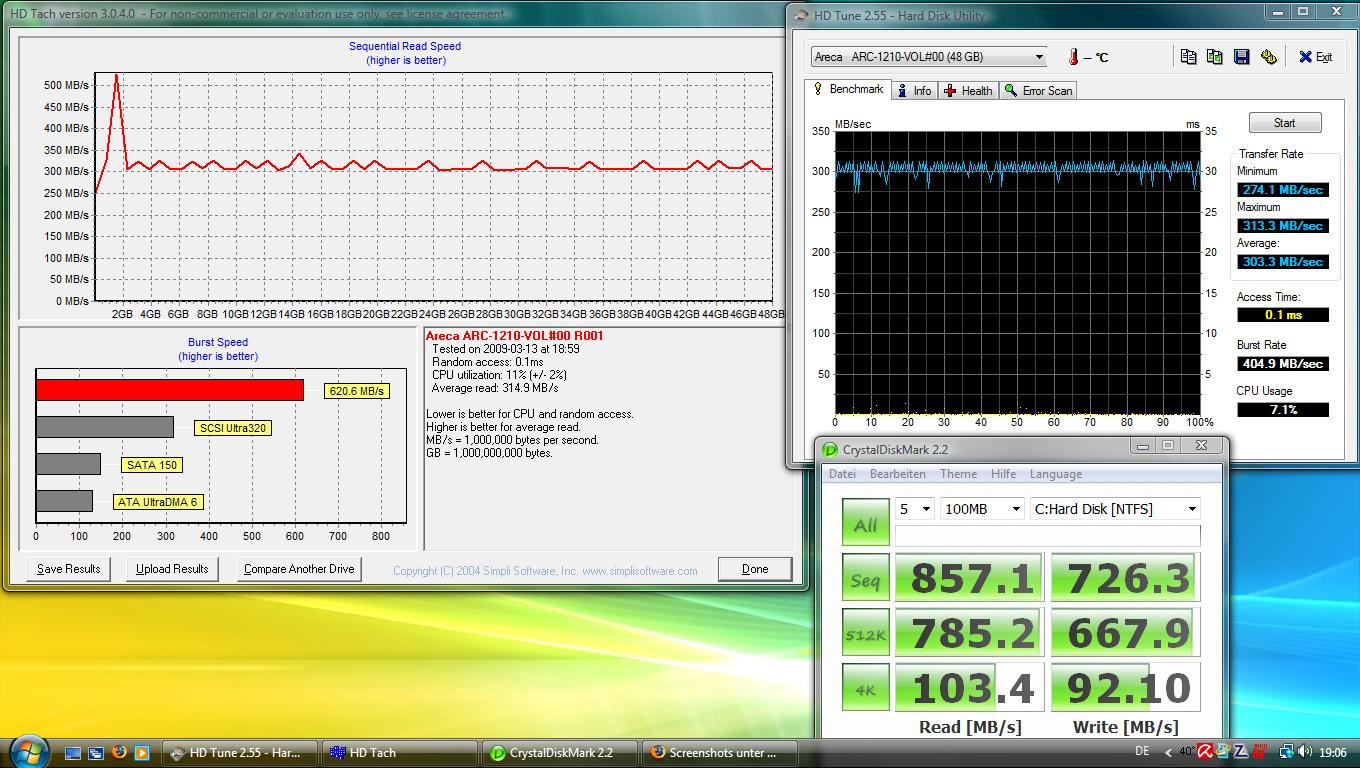
Task: Switch to the Info tab in HD Tune
Action: [913, 91]
